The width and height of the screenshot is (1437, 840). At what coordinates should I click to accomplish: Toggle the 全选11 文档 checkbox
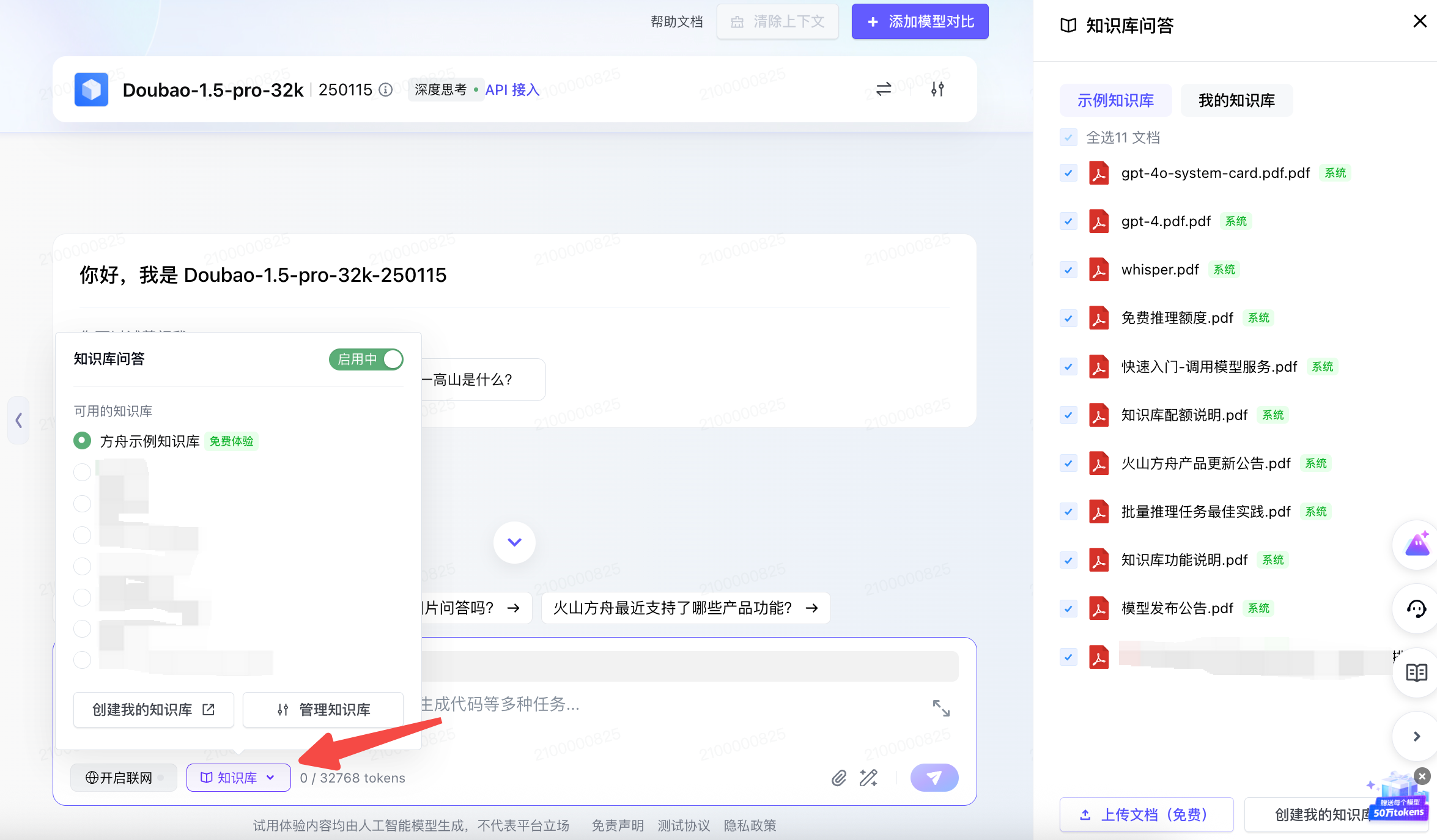[1068, 137]
